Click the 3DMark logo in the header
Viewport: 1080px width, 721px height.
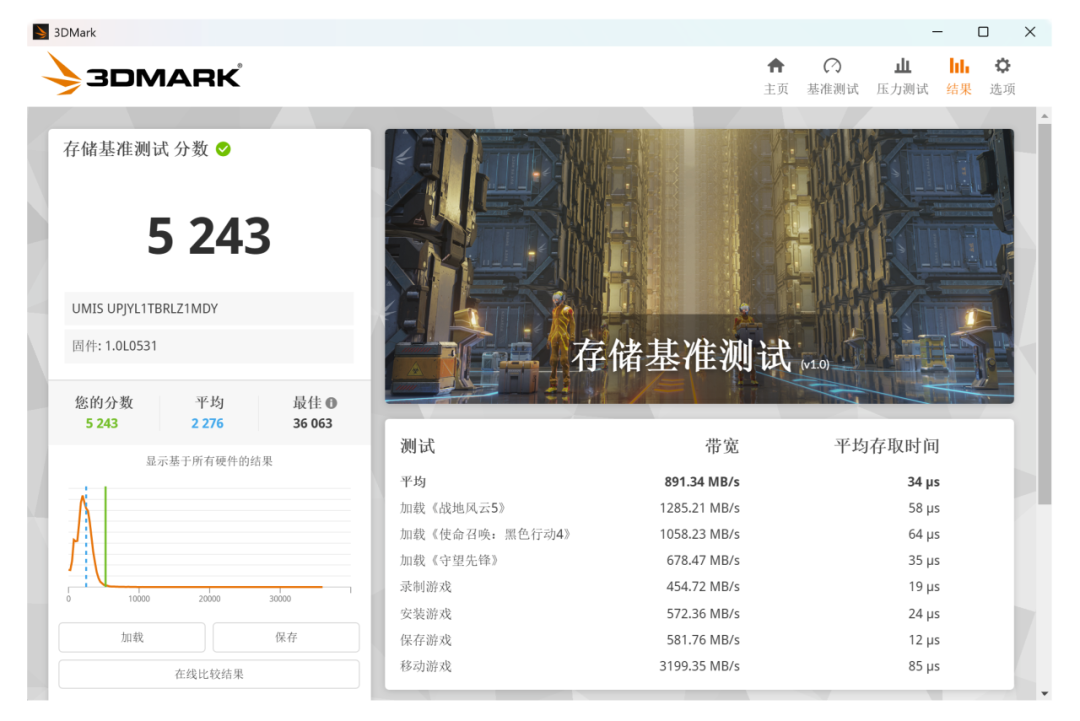tap(142, 74)
